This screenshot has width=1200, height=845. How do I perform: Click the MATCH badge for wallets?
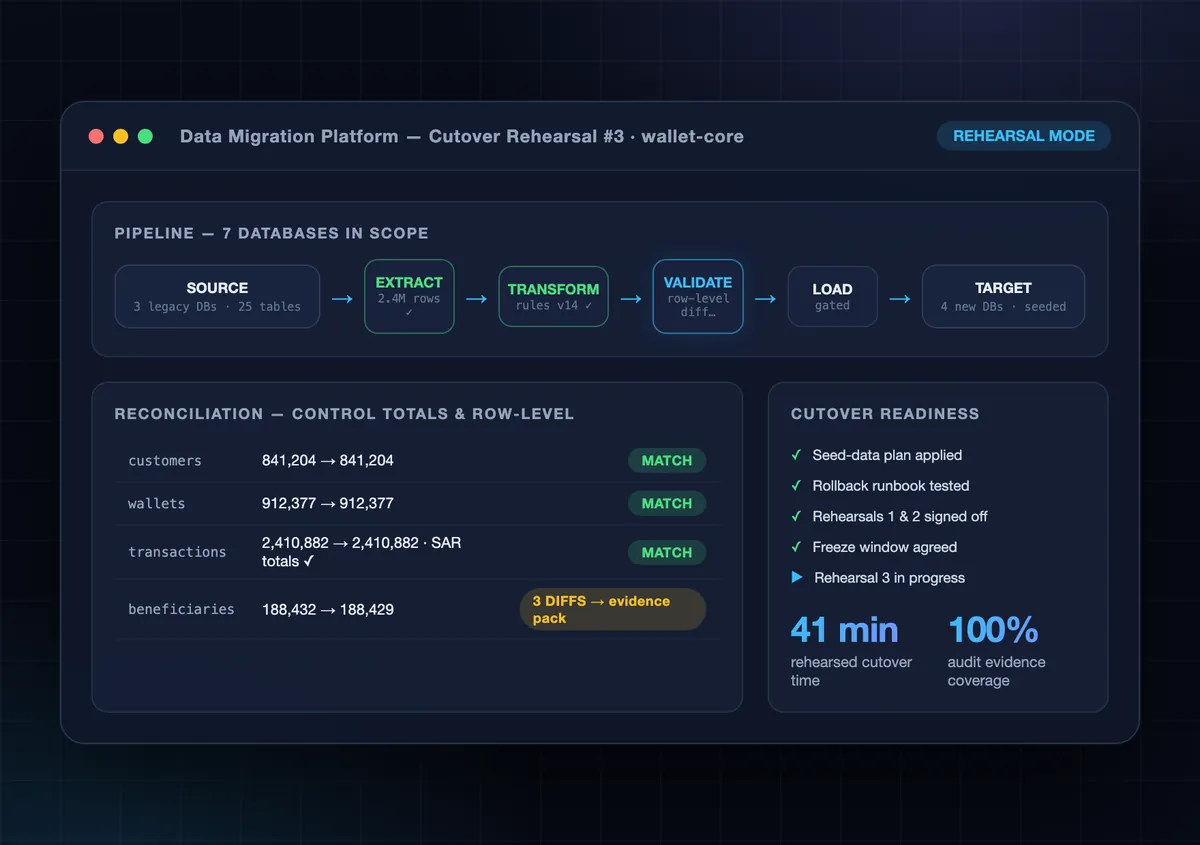[x=667, y=504]
